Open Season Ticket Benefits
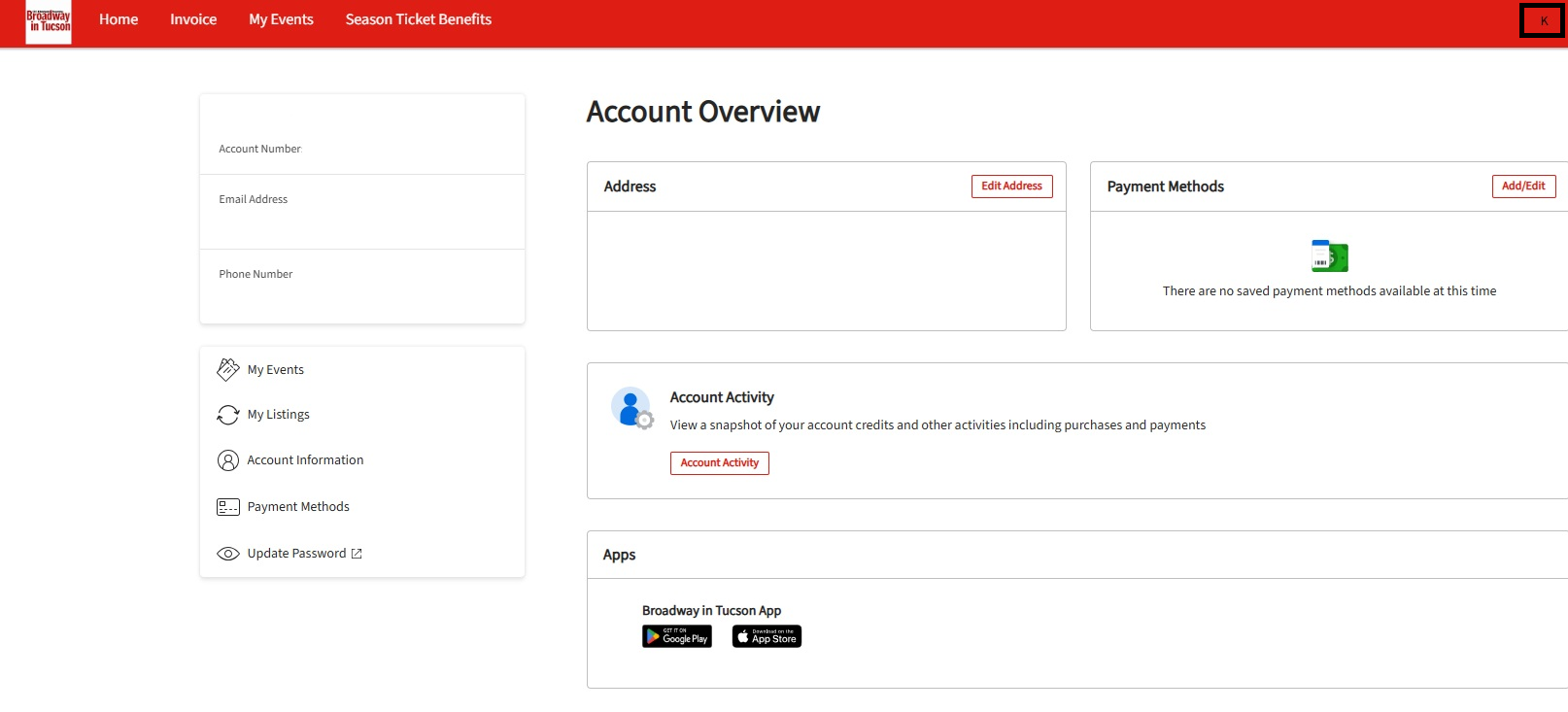This screenshot has width=1568, height=712. coord(419,19)
